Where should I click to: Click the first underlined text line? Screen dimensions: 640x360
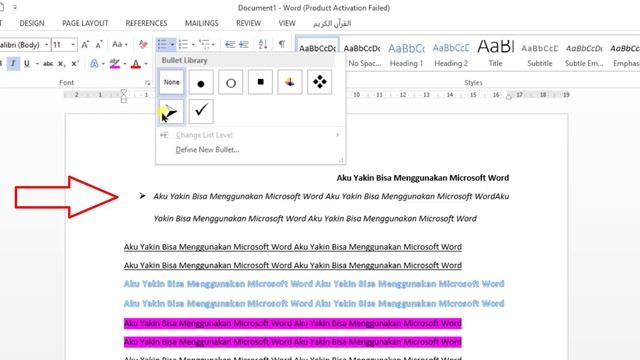293,247
